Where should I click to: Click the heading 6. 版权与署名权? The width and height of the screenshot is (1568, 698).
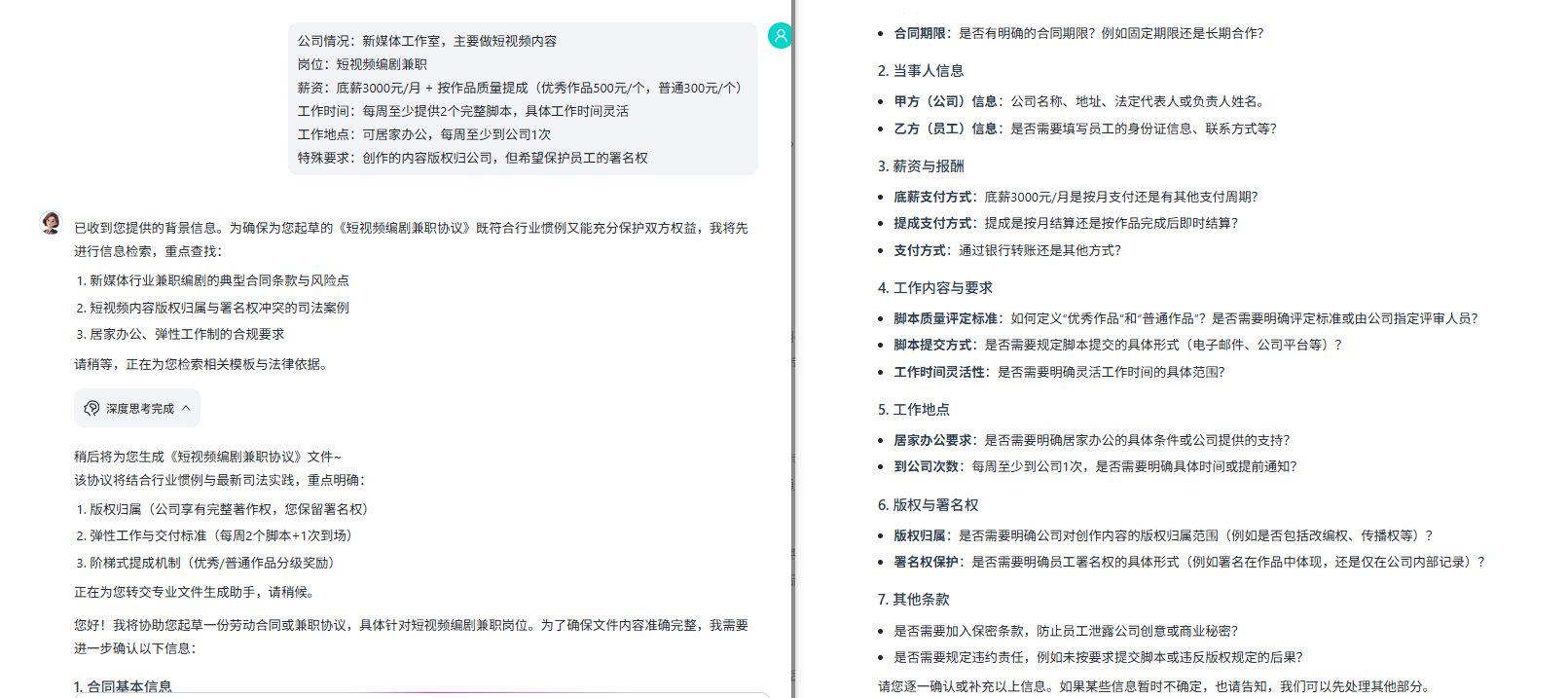(x=928, y=504)
